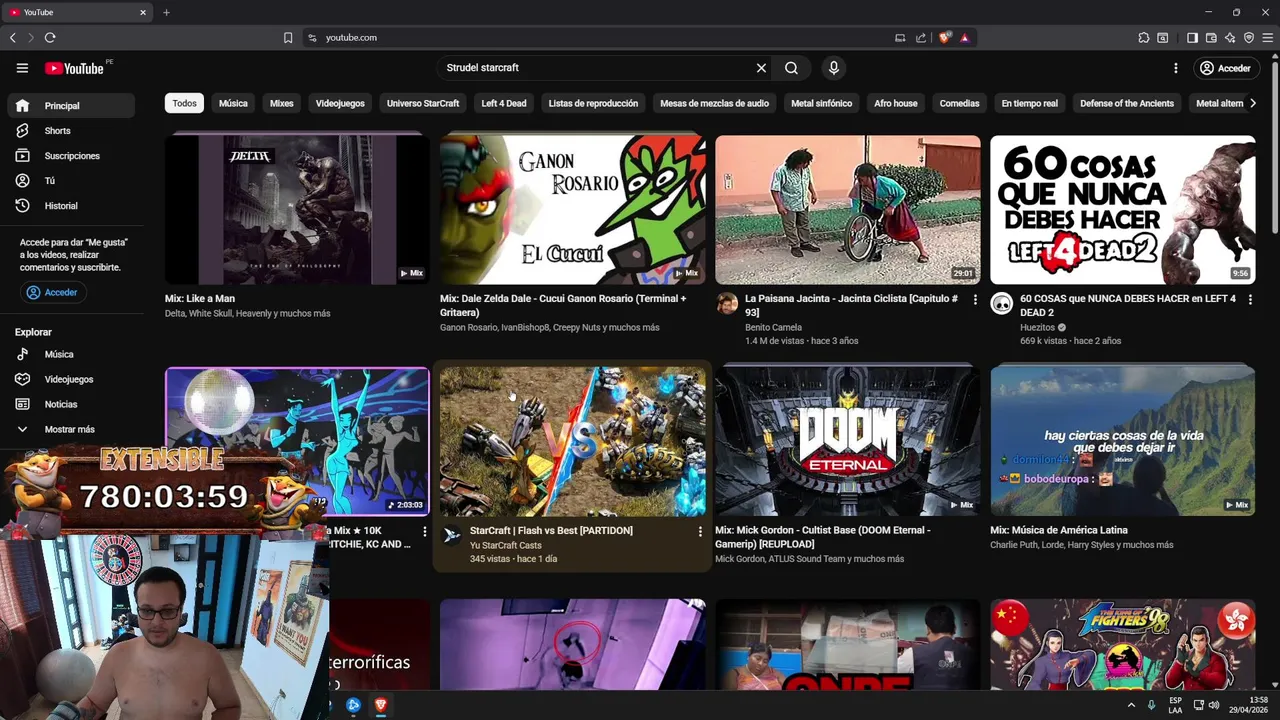Open the La Paisana Jacinta video thumbnail
The height and width of the screenshot is (720, 1280).
coord(848,210)
